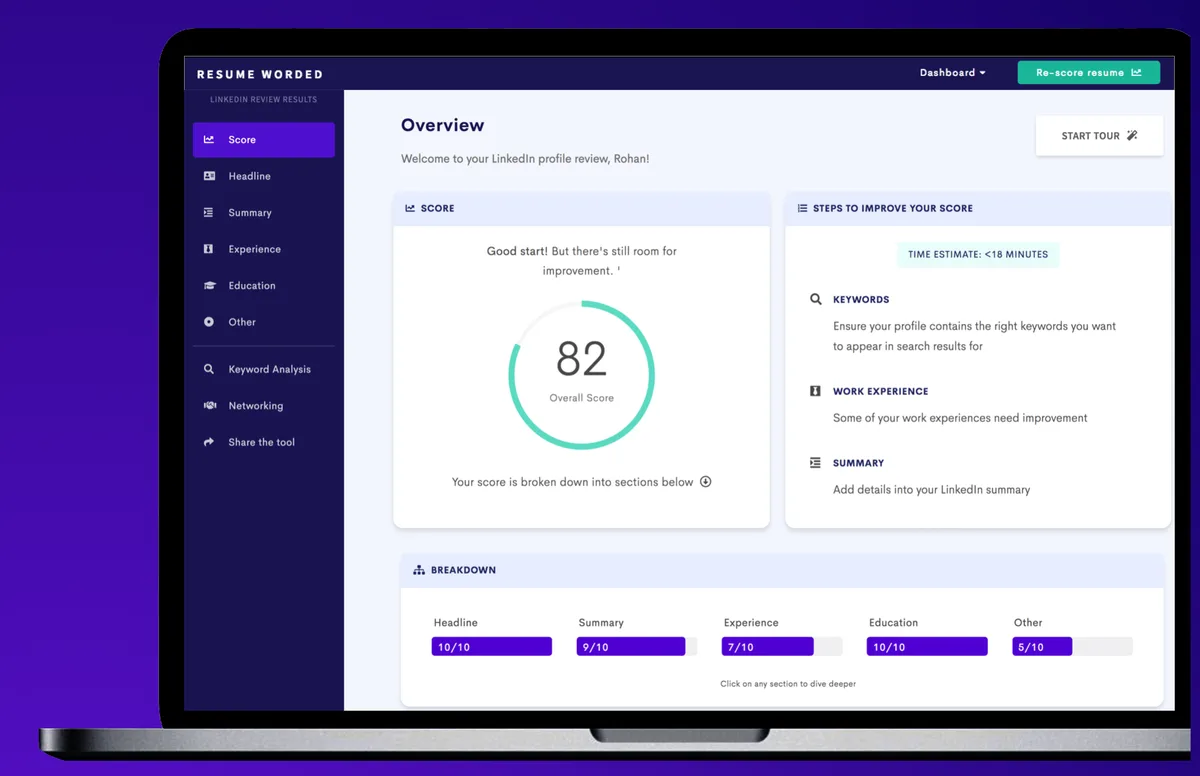This screenshot has width=1200, height=776.
Task: Click the score chart icon in SCORE header
Action: coord(410,208)
